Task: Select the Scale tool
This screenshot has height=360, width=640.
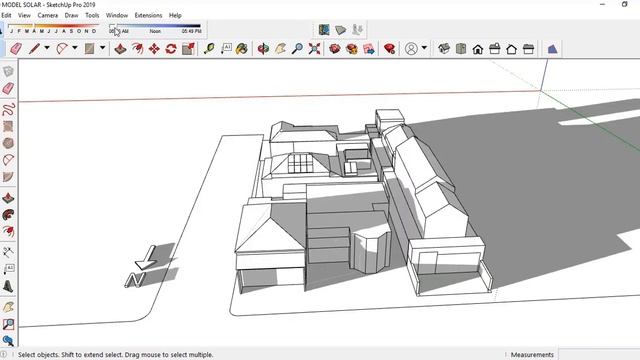Action: (x=188, y=49)
